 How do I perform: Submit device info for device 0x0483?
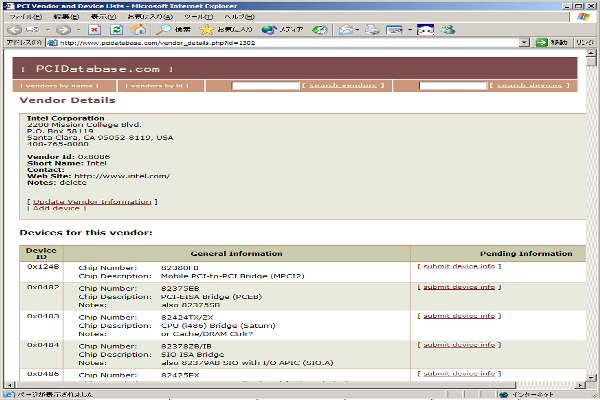[459, 316]
